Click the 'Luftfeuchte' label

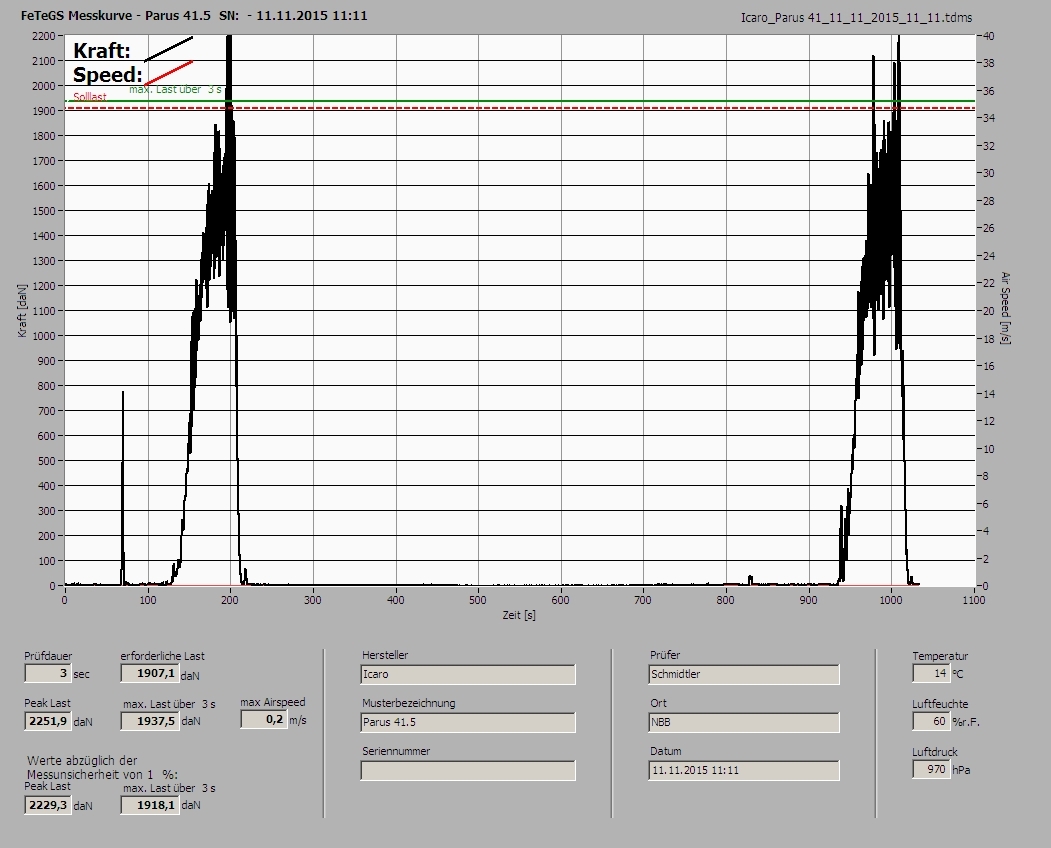(940, 705)
